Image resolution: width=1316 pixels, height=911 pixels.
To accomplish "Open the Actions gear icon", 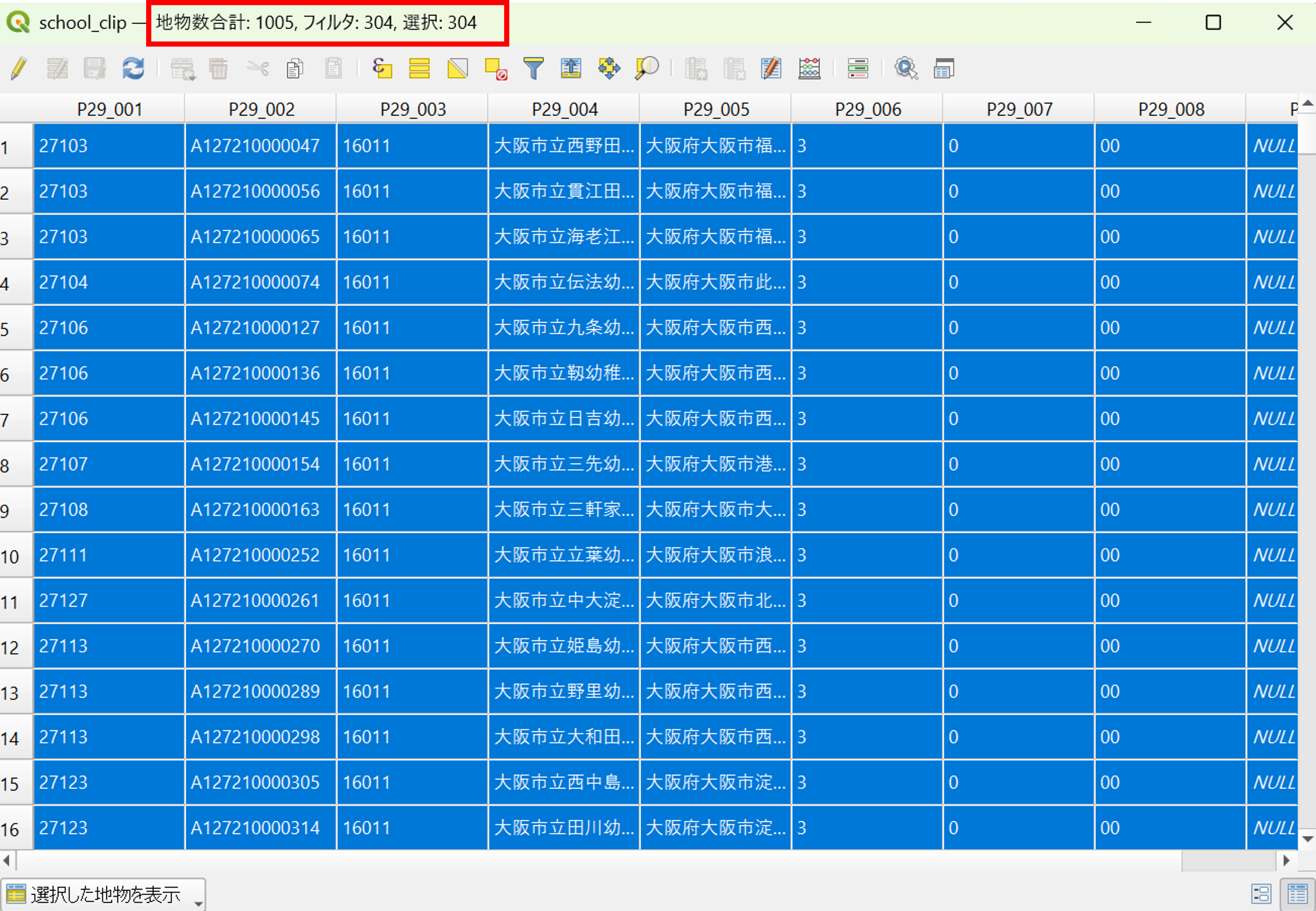I will [905, 69].
